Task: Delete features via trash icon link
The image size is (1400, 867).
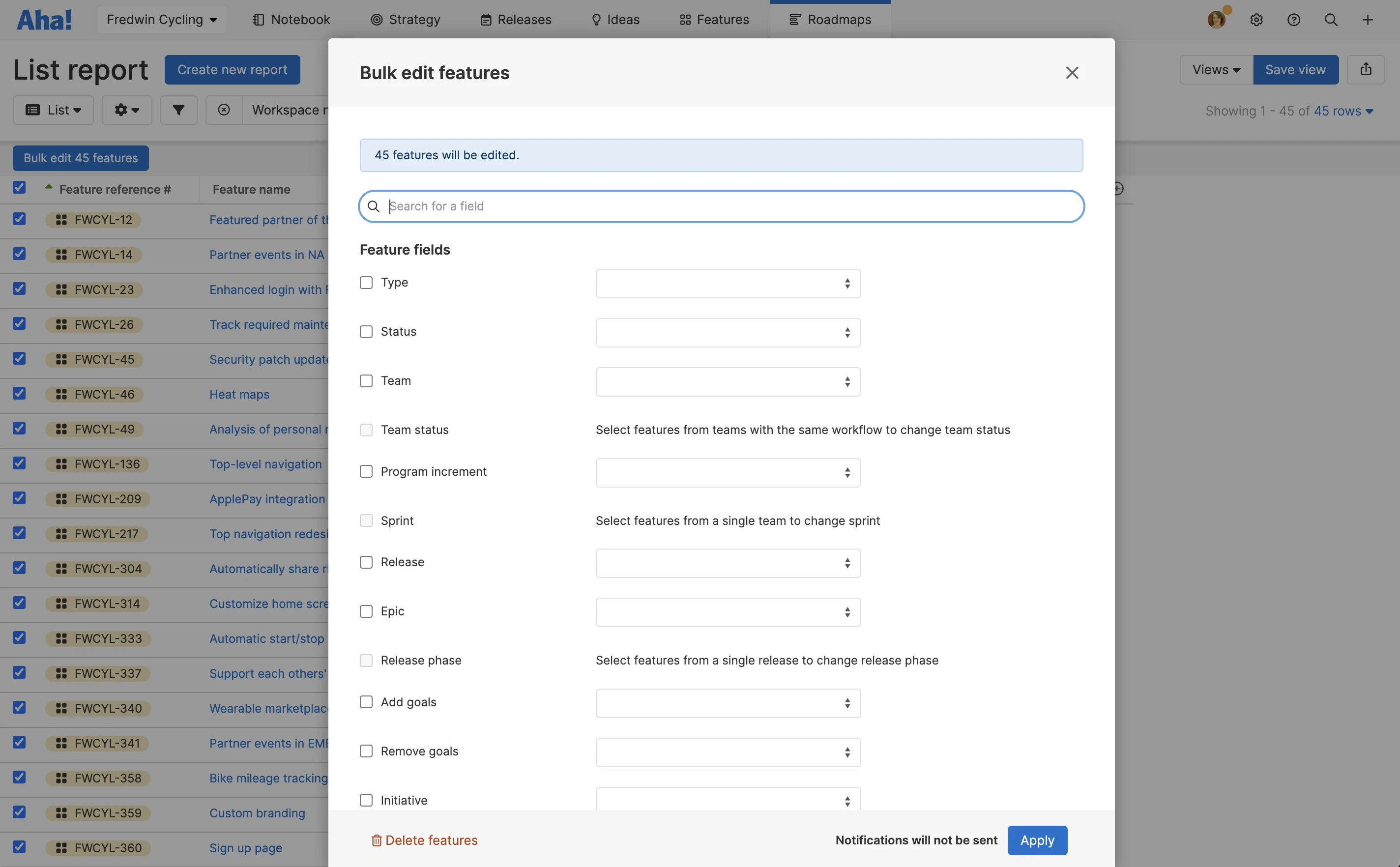Action: (x=424, y=840)
